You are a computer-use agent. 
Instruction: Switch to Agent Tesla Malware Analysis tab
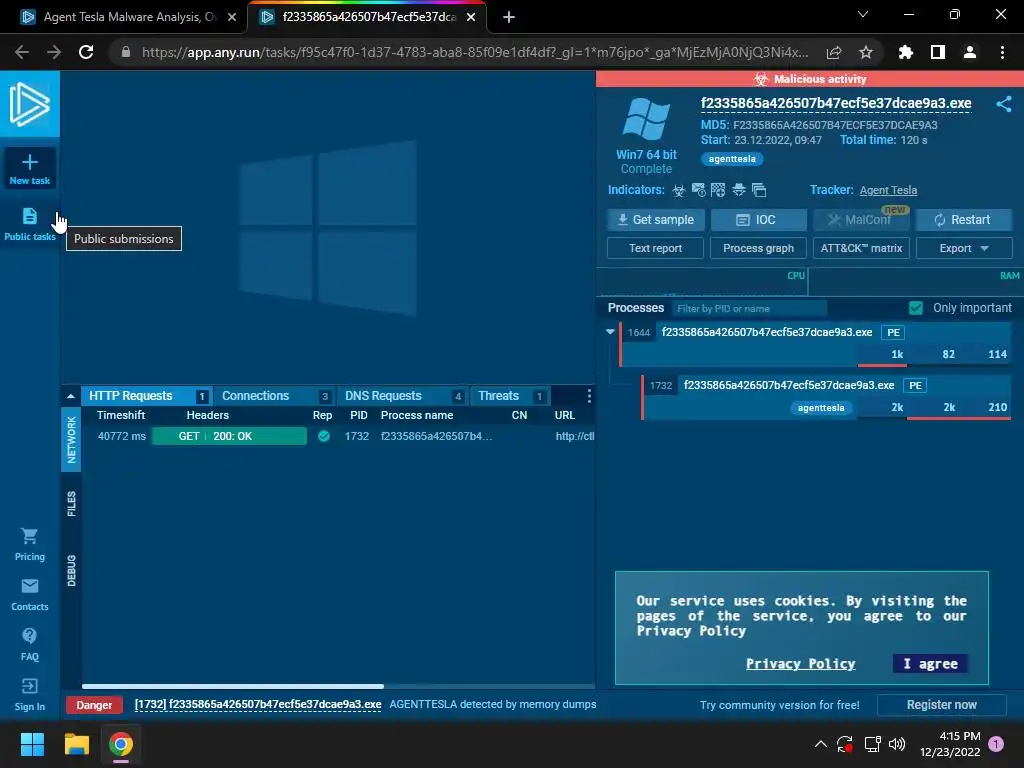pos(129,17)
